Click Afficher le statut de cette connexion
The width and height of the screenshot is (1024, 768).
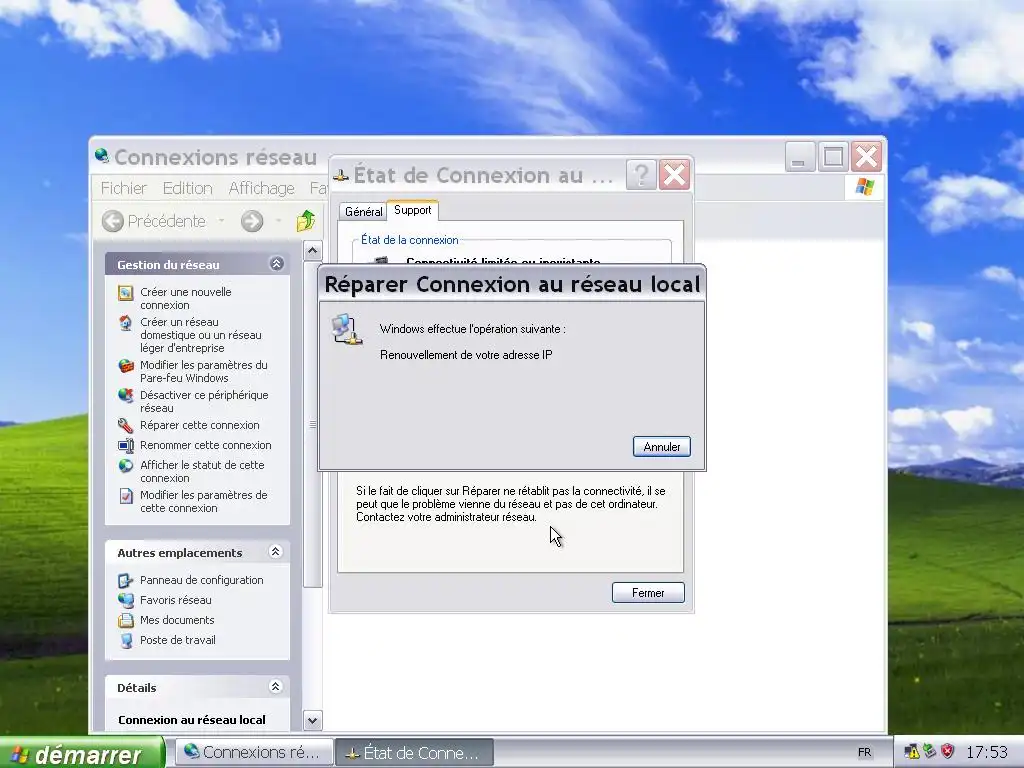[x=202, y=472]
